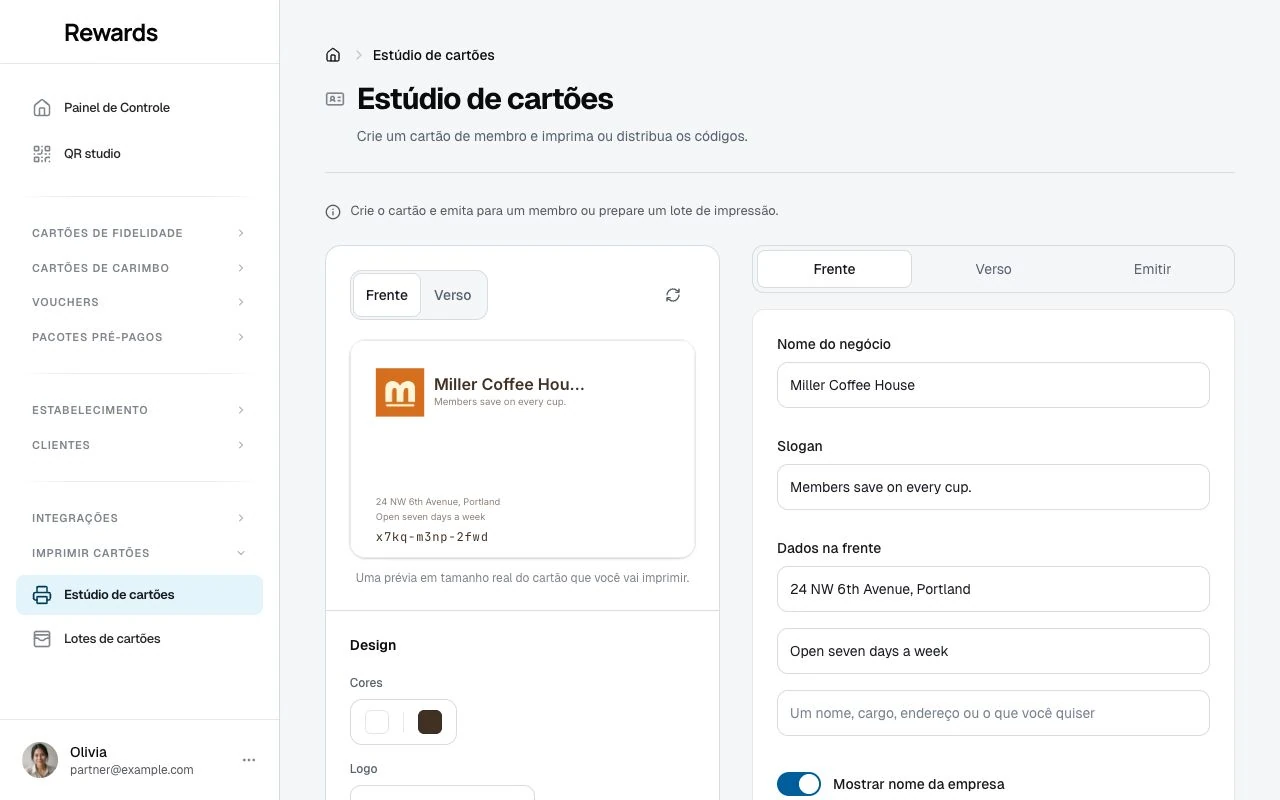Click the Nome do negócio input field
The image size is (1280, 800).
993,385
